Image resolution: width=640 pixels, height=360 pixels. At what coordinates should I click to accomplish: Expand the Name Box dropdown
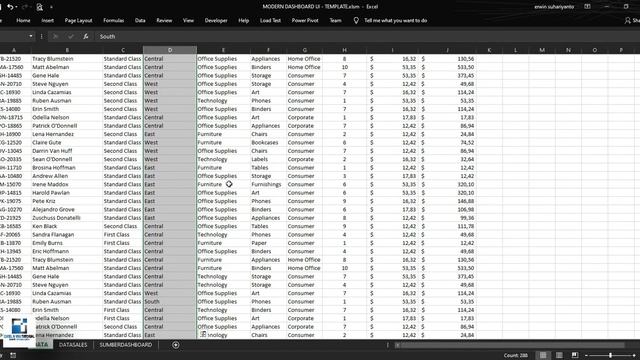coord(31,36)
